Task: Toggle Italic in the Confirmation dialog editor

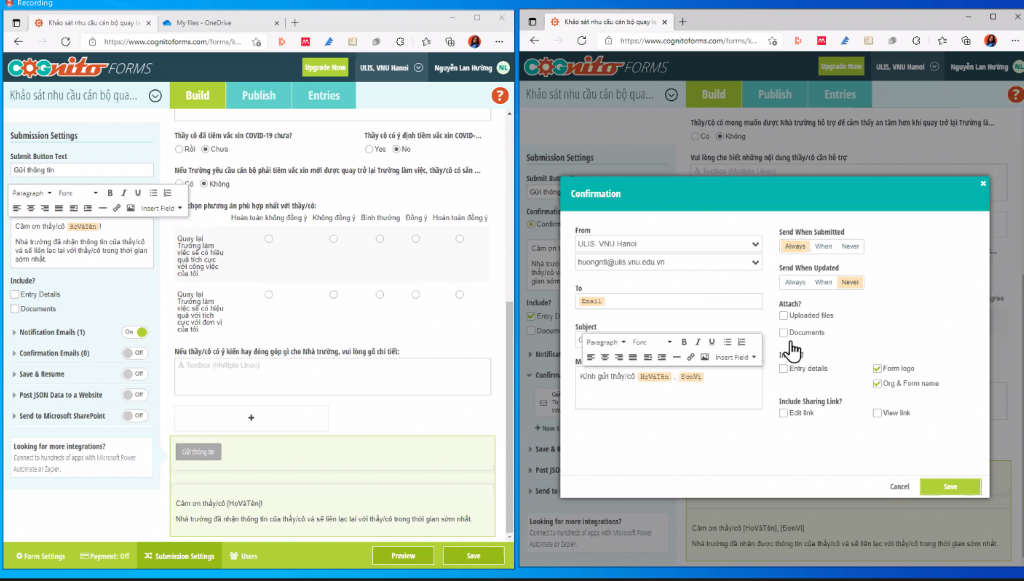Action: (697, 342)
